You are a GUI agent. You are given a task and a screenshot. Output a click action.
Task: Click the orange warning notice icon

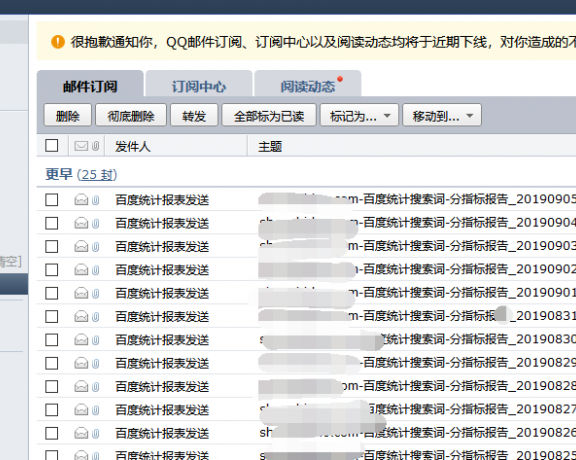58,42
